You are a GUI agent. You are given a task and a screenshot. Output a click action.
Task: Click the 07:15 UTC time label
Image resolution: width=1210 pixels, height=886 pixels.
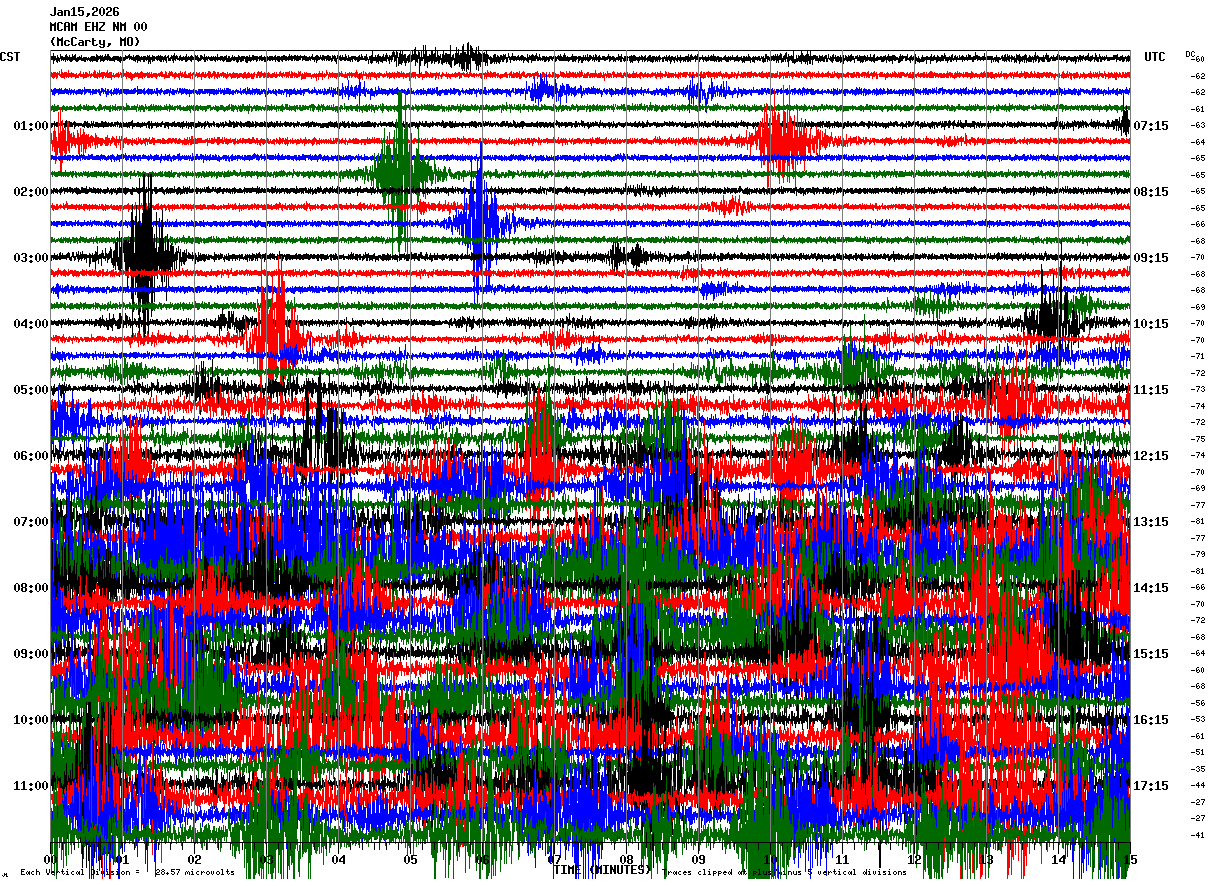click(1151, 126)
